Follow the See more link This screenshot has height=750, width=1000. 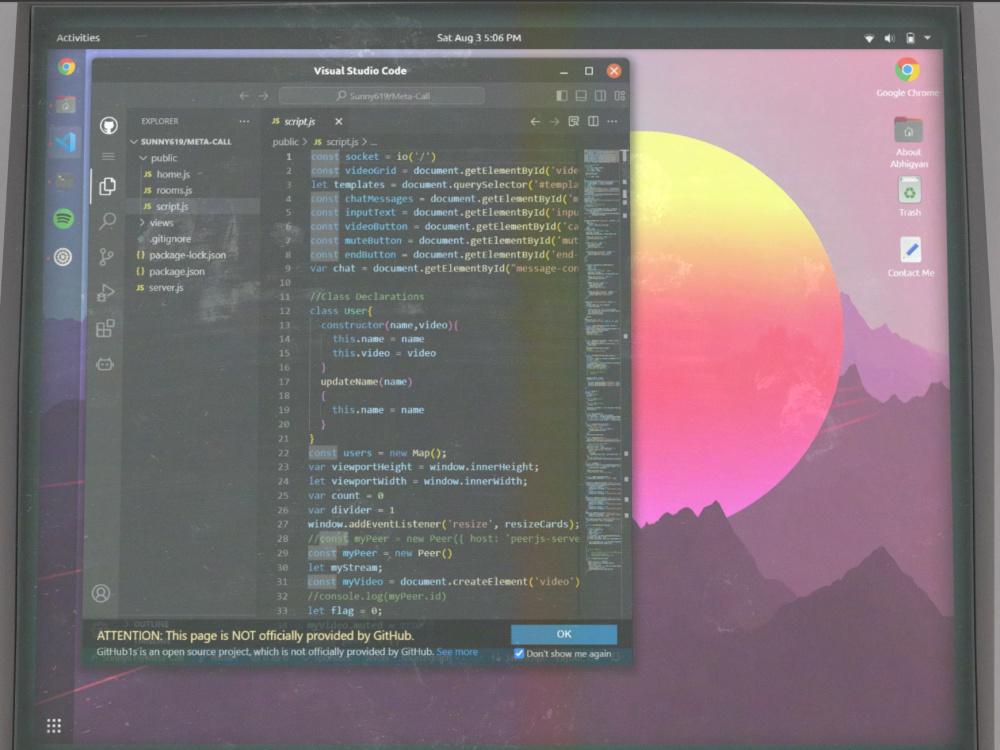pos(457,652)
